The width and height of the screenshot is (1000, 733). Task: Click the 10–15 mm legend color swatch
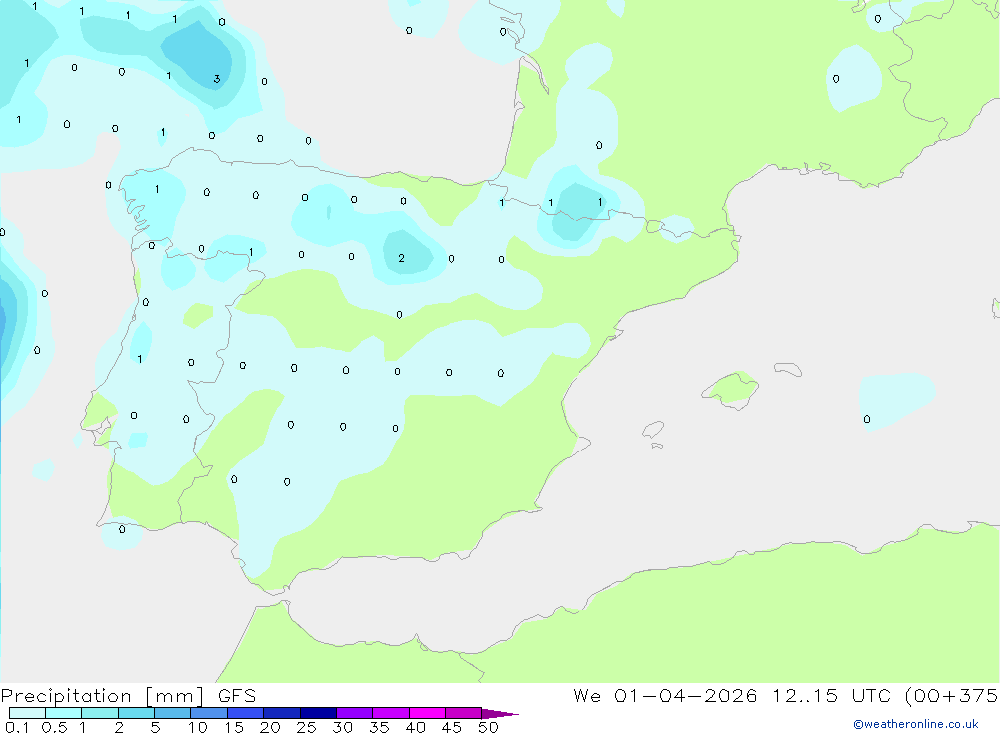coord(209,713)
